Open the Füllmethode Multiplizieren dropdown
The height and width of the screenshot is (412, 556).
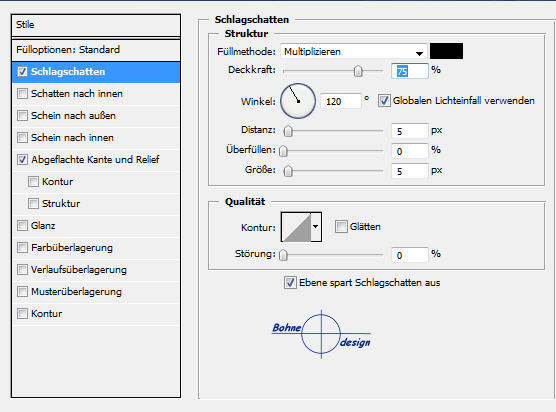click(x=354, y=52)
